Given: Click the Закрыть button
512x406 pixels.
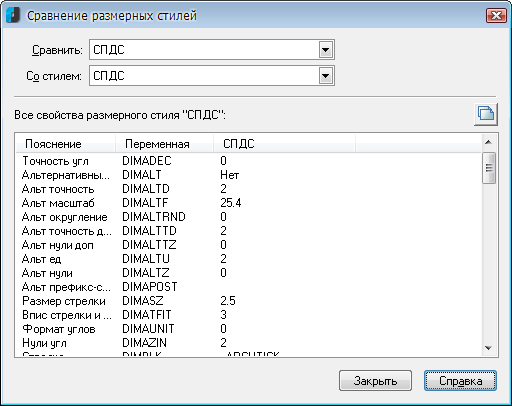Looking at the screenshot, I should coord(375,380).
